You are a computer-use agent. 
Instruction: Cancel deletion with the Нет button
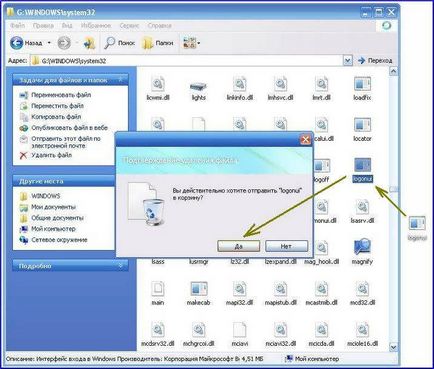(286, 246)
